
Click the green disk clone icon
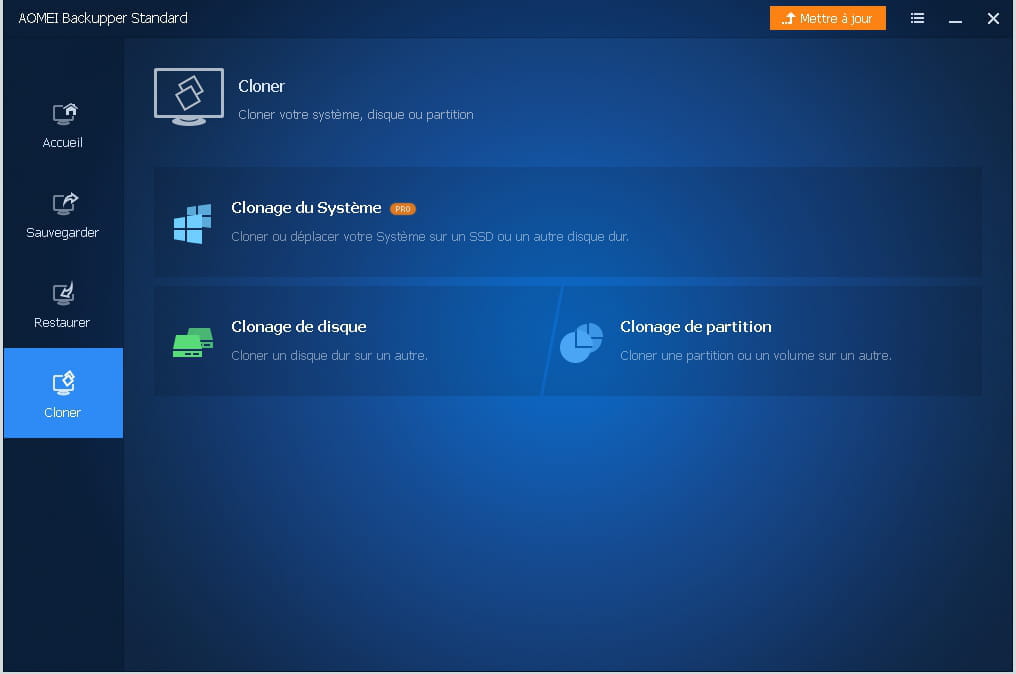tap(193, 342)
